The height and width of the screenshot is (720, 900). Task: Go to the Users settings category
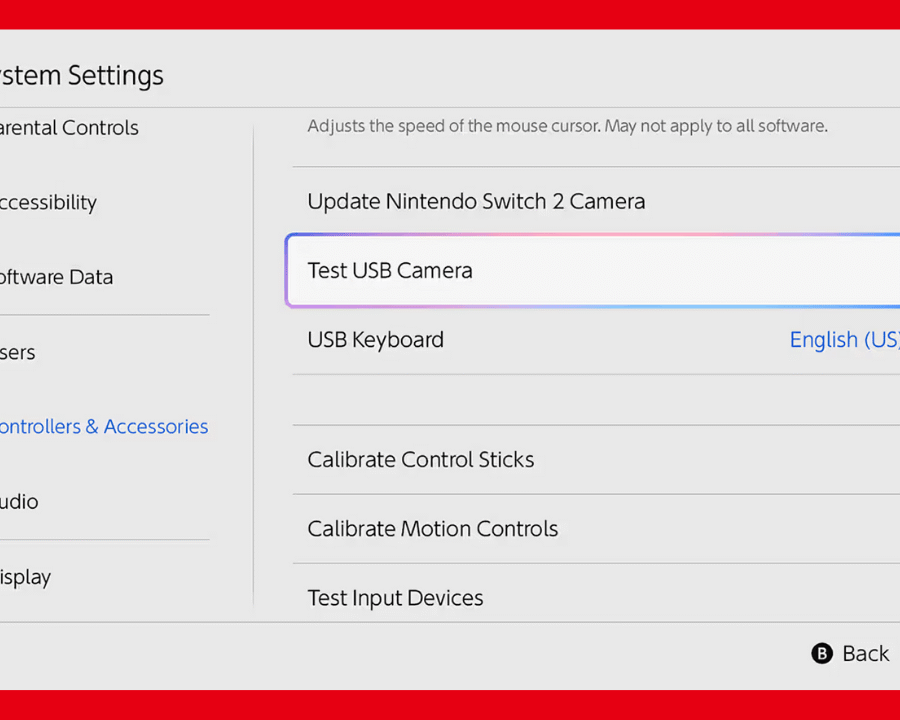pyautogui.click(x=17, y=353)
